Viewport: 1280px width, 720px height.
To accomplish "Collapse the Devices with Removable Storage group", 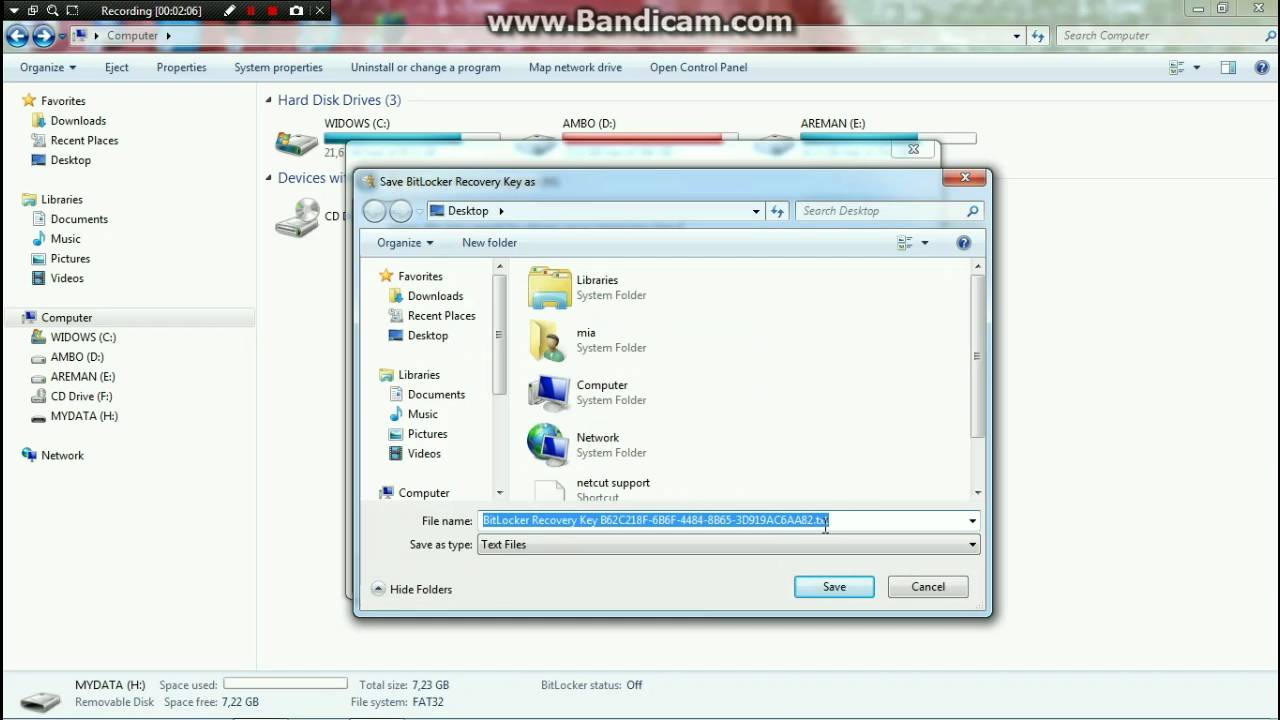I will 268,178.
